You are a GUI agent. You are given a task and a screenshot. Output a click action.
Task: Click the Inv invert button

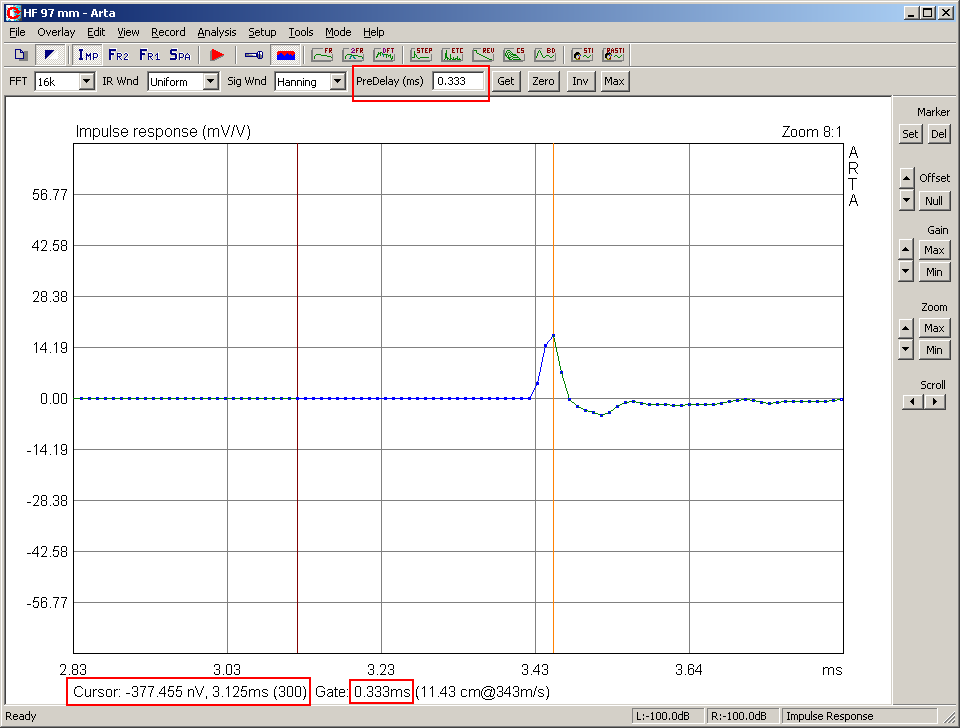click(x=580, y=81)
